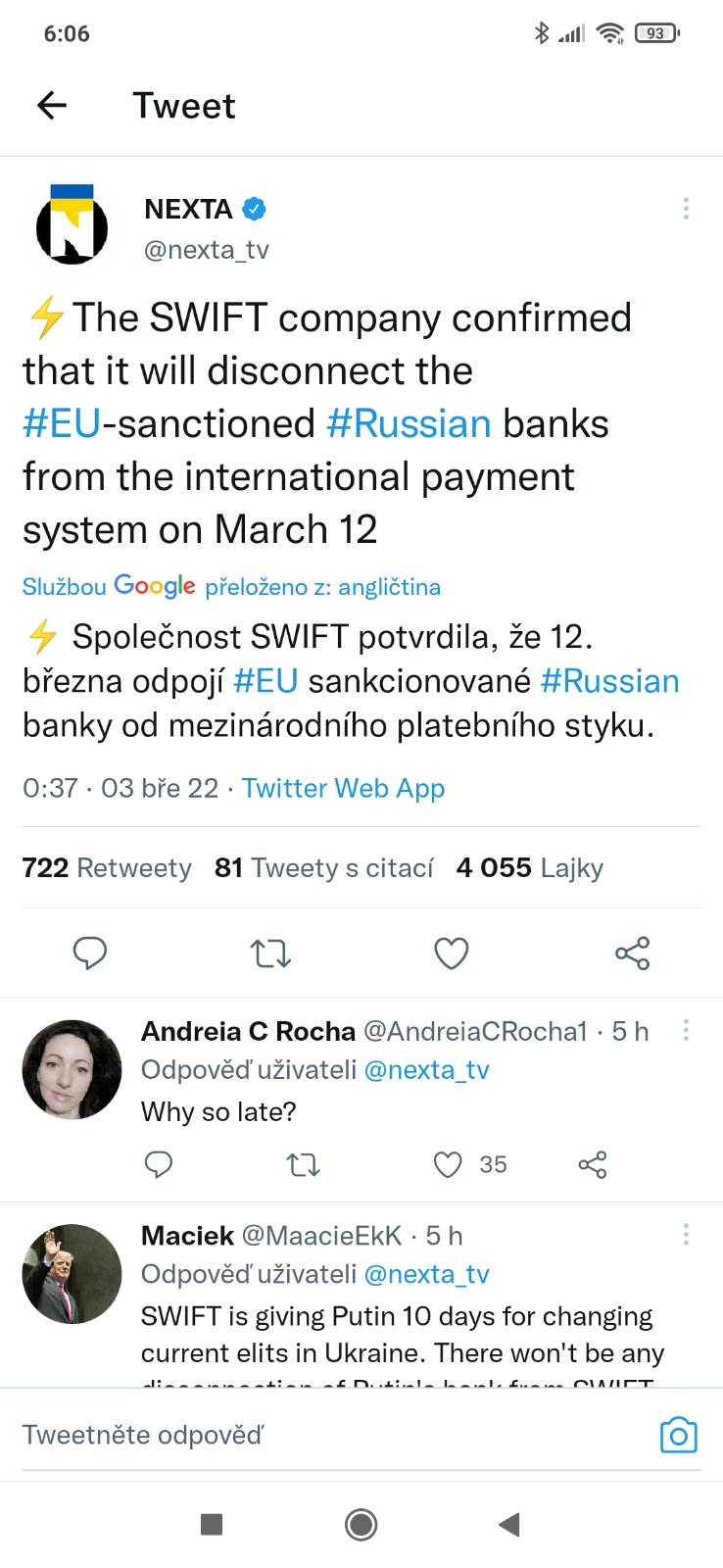Share the NEXTA tweet
Image resolution: width=723 pixels, height=1568 pixels.
point(632,953)
